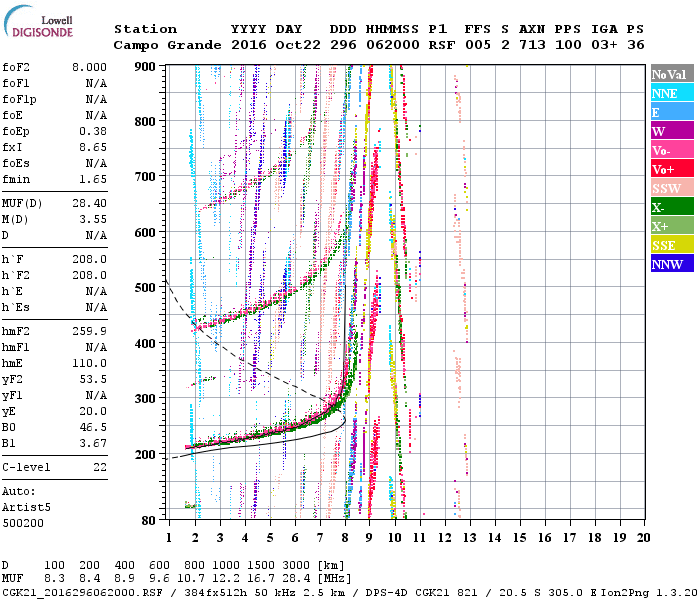Click the foF1 N/A value

point(96,83)
